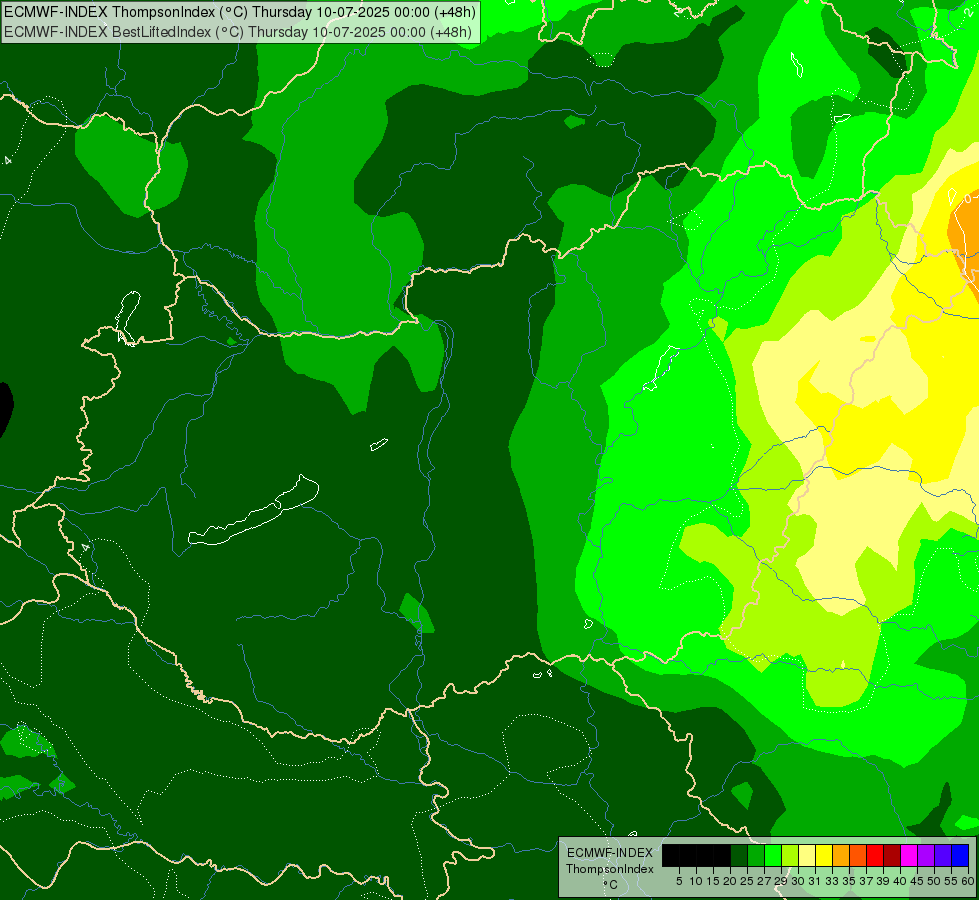Click legend scale value 10
The height and width of the screenshot is (900, 979).
696,881
